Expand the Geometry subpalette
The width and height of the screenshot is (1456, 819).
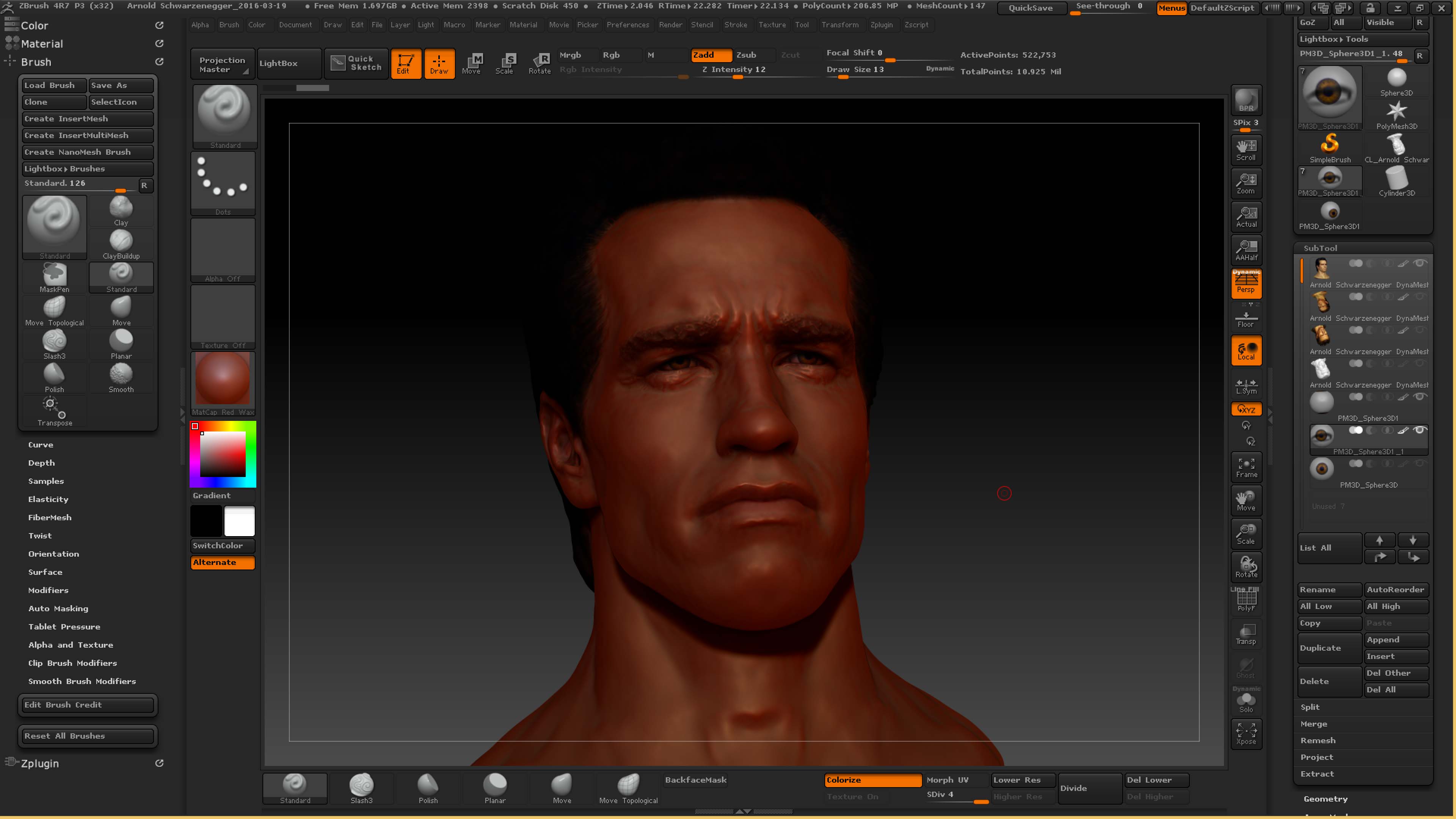(1326, 799)
